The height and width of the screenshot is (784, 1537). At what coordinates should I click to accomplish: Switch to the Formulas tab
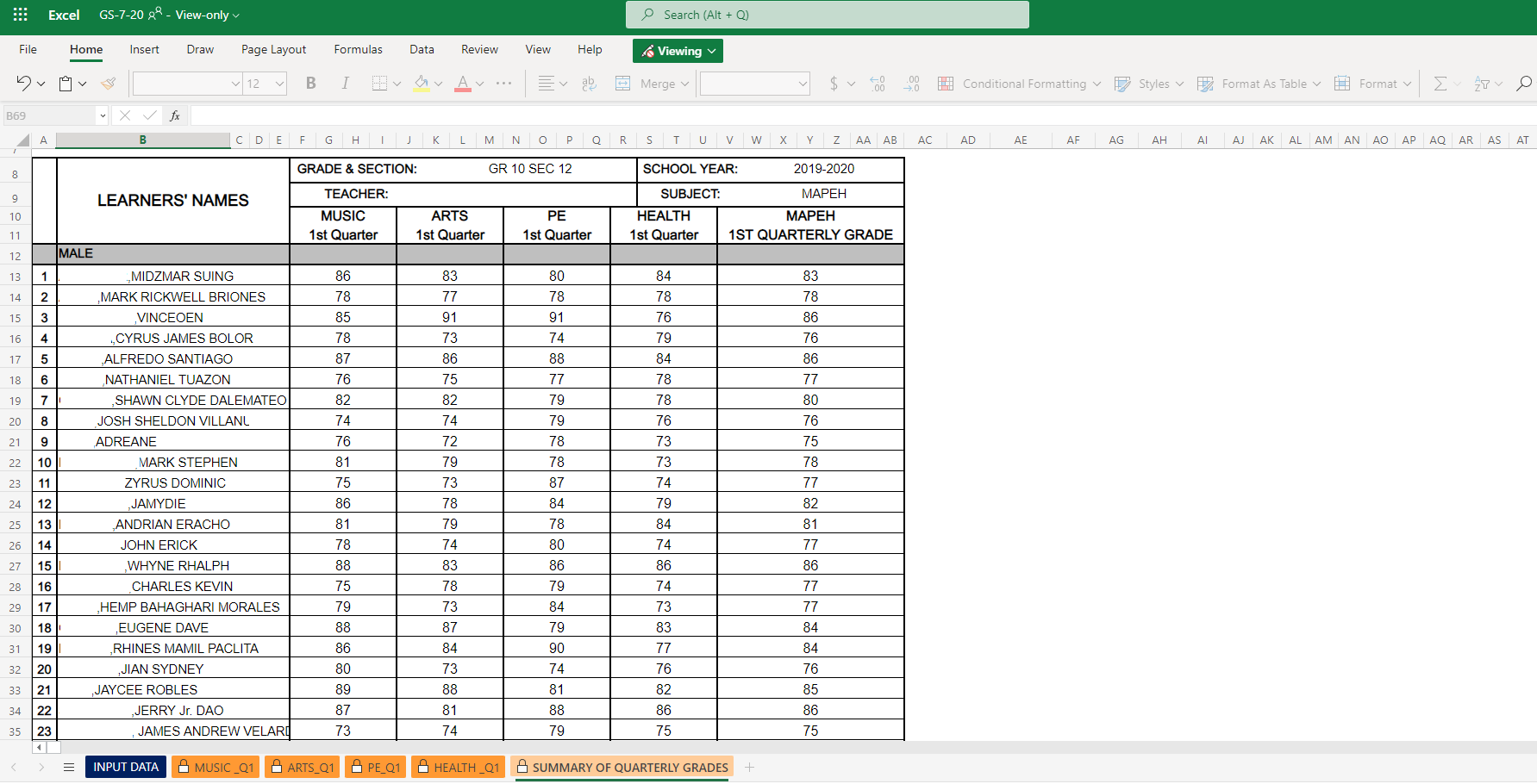click(358, 49)
